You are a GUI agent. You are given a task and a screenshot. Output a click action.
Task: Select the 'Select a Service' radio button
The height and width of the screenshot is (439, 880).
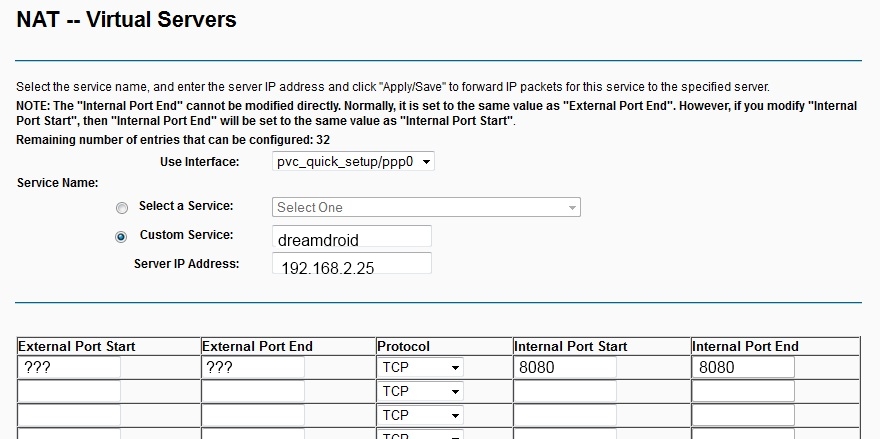coord(122,208)
